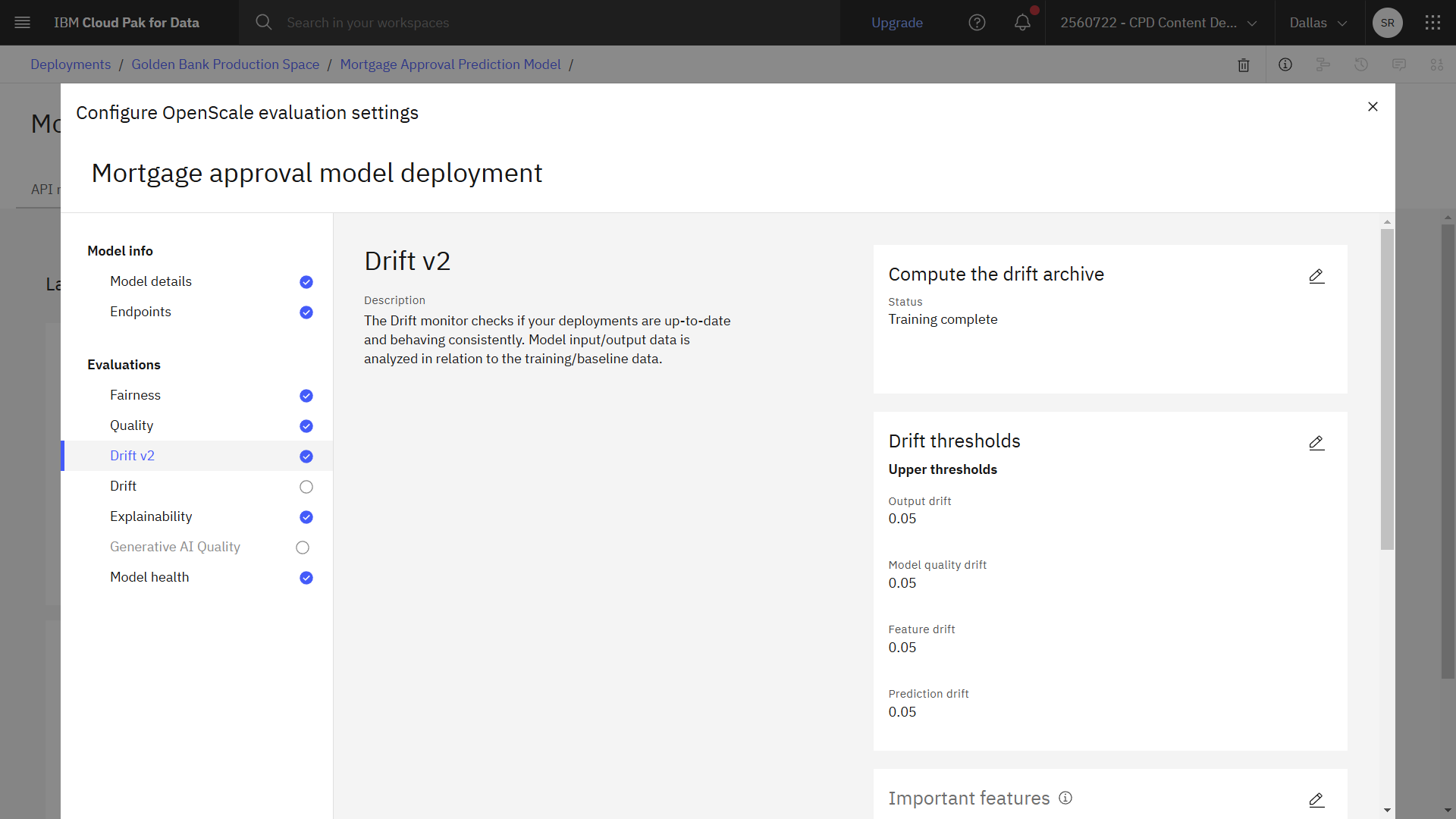Select Endpoints in sidebar
The width and height of the screenshot is (1456, 819).
coord(140,312)
